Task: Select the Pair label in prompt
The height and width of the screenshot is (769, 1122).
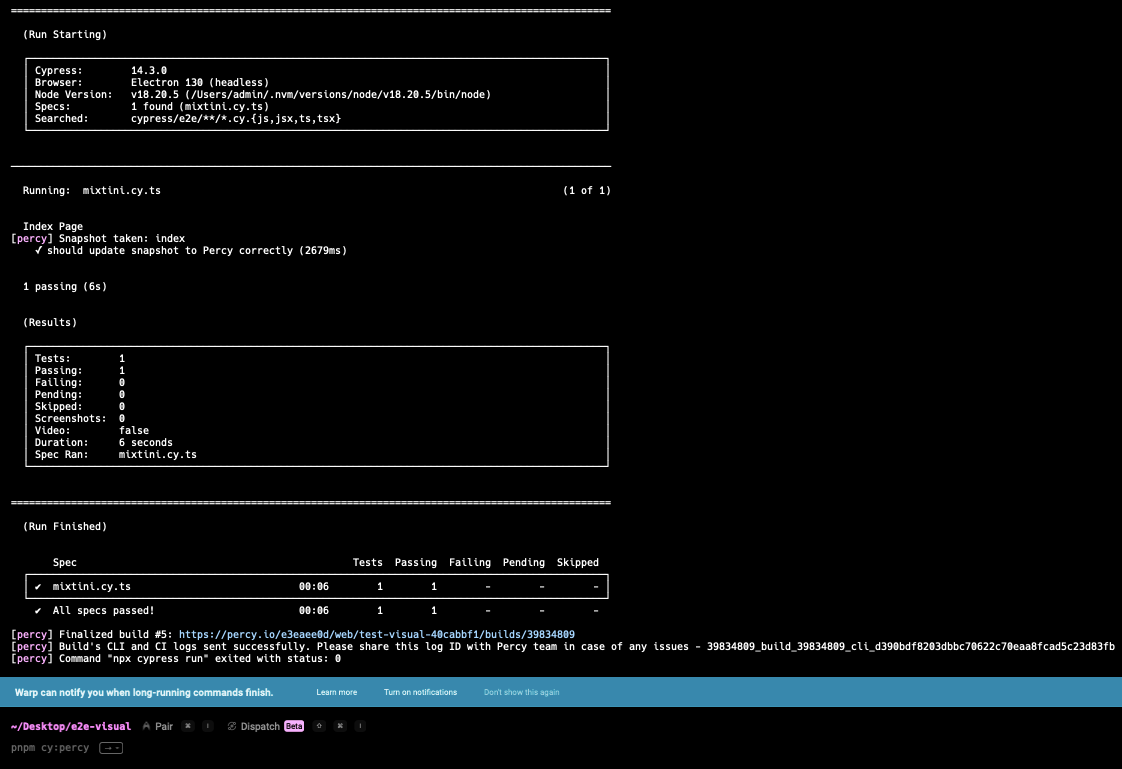Action: 164,726
